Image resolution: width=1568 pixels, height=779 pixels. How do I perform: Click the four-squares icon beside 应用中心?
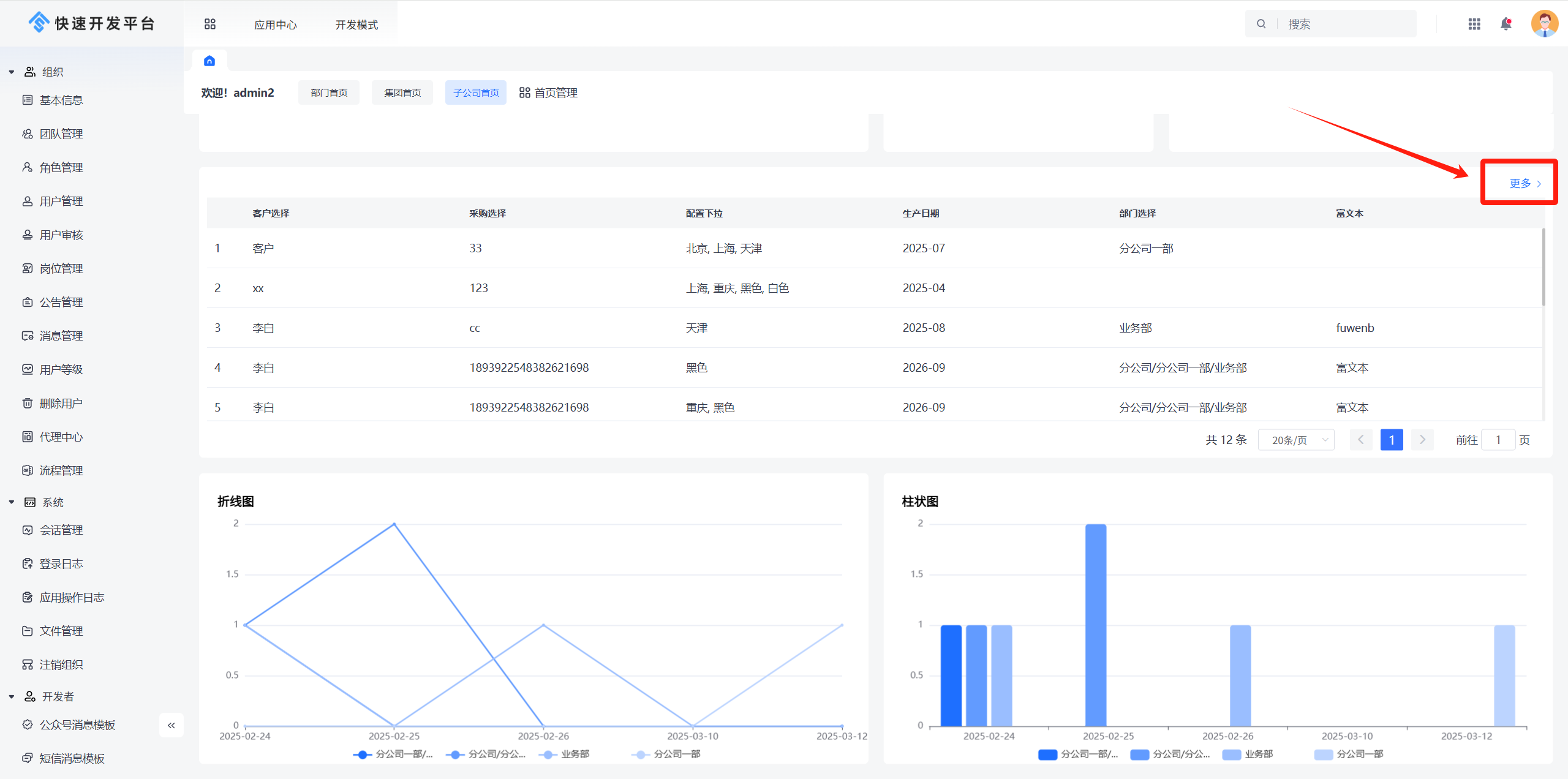coord(210,24)
